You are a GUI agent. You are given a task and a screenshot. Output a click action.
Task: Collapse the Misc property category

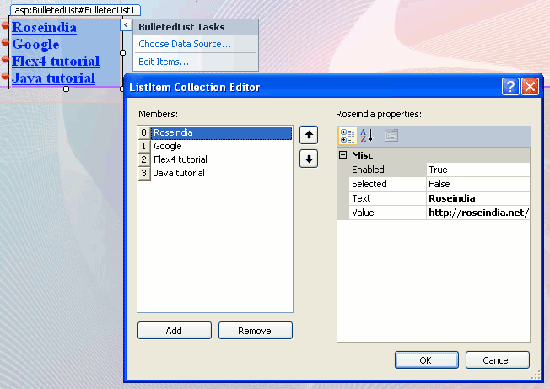click(x=343, y=155)
